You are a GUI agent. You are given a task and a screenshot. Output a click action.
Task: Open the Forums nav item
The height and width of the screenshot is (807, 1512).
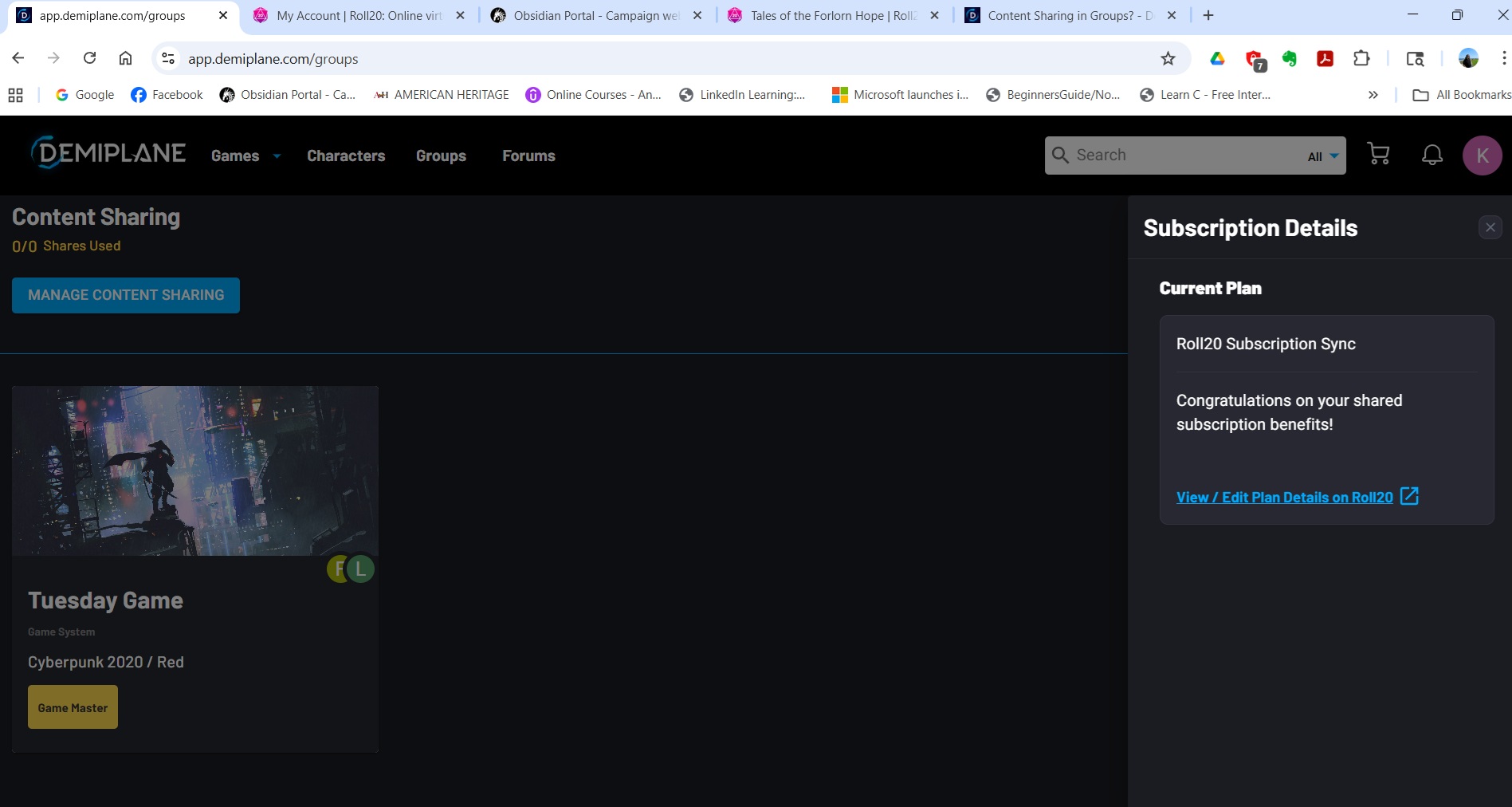point(528,156)
